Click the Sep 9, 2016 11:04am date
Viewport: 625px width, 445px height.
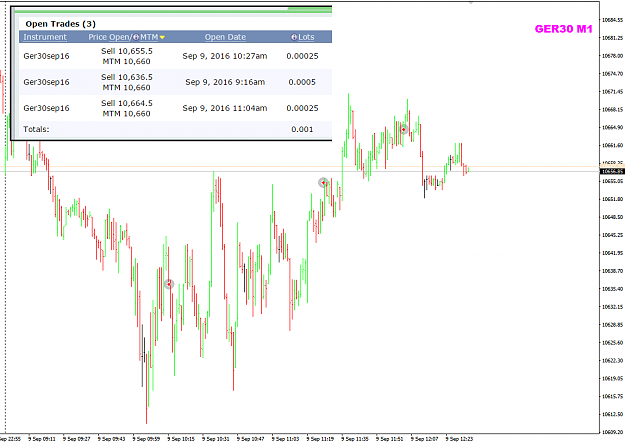coord(225,108)
